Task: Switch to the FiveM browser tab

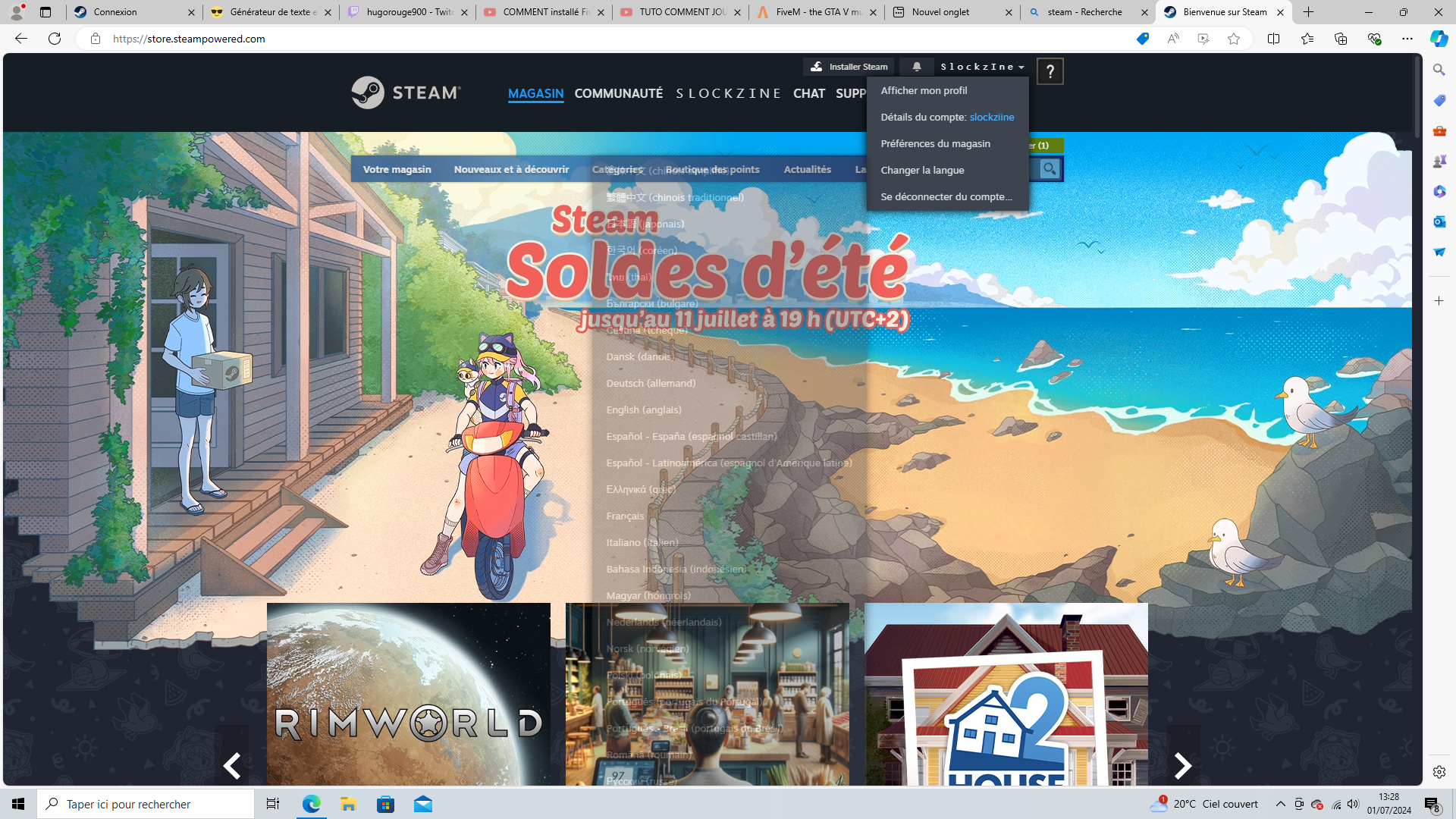Action: [817, 12]
